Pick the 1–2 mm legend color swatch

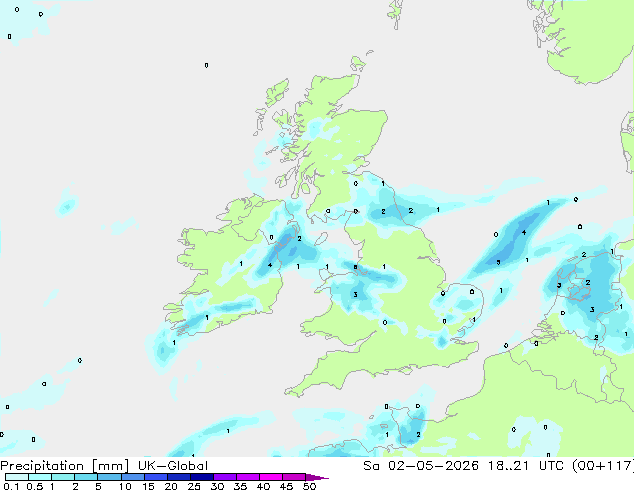(63, 477)
